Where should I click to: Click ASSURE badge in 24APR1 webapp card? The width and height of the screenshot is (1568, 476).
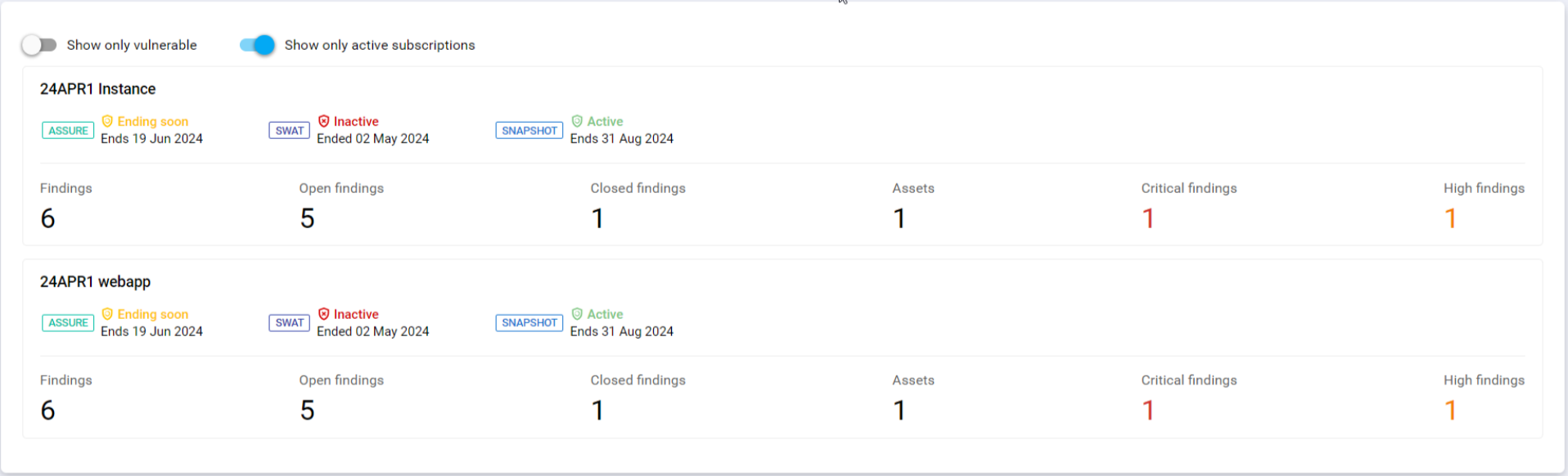pyautogui.click(x=68, y=323)
